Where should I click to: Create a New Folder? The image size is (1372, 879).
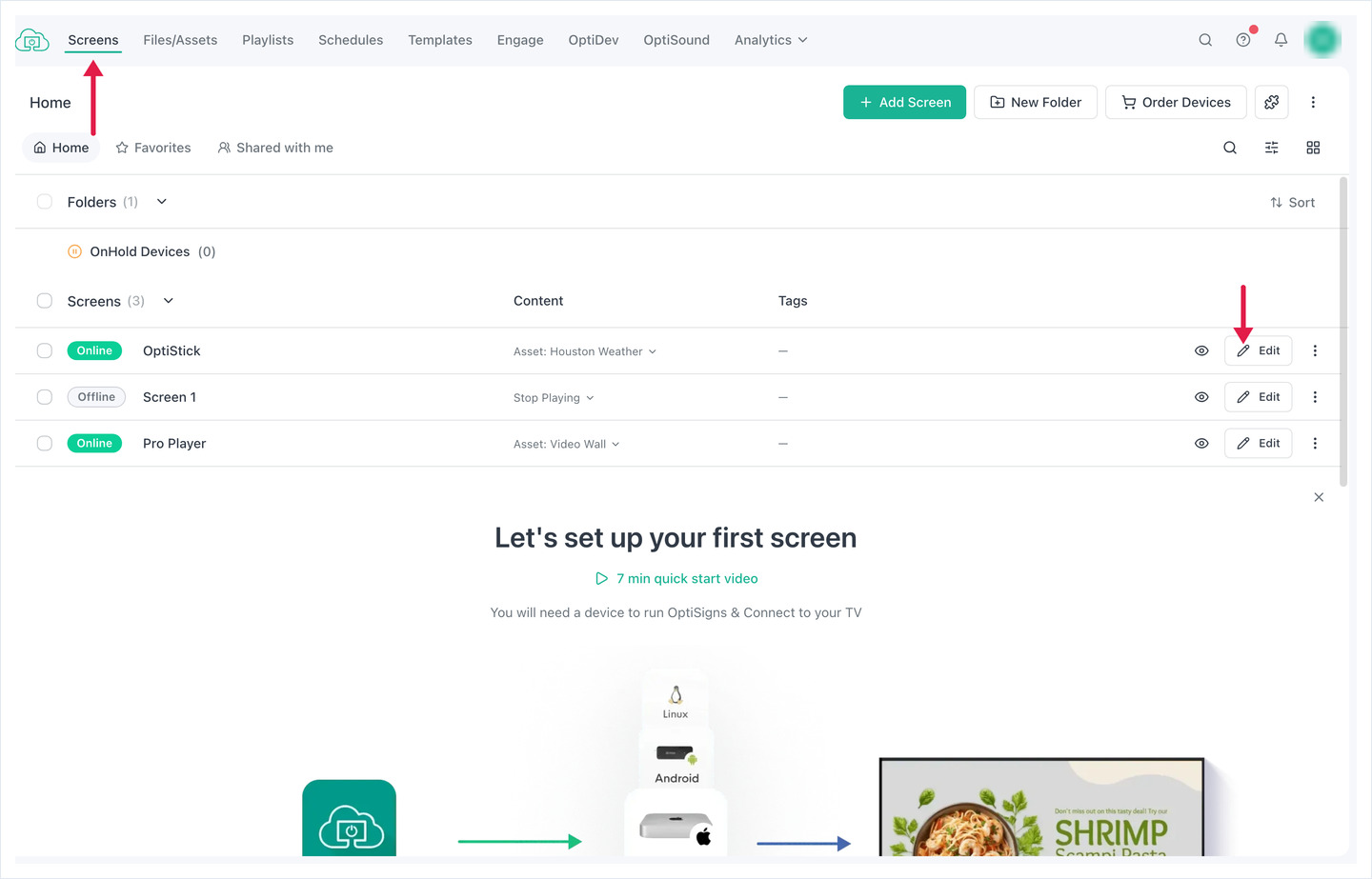1036,102
